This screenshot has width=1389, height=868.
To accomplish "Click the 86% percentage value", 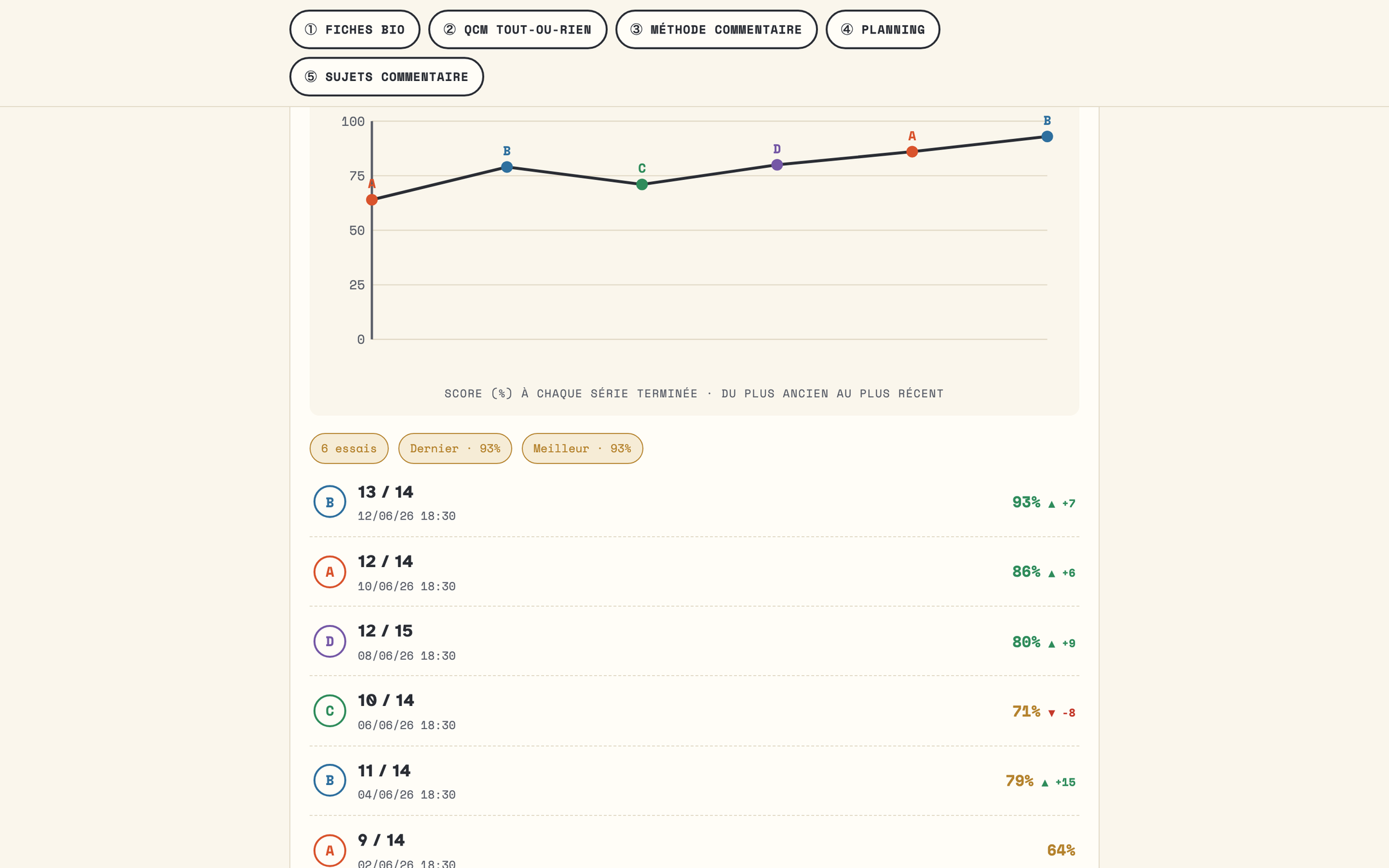I will 1026,572.
